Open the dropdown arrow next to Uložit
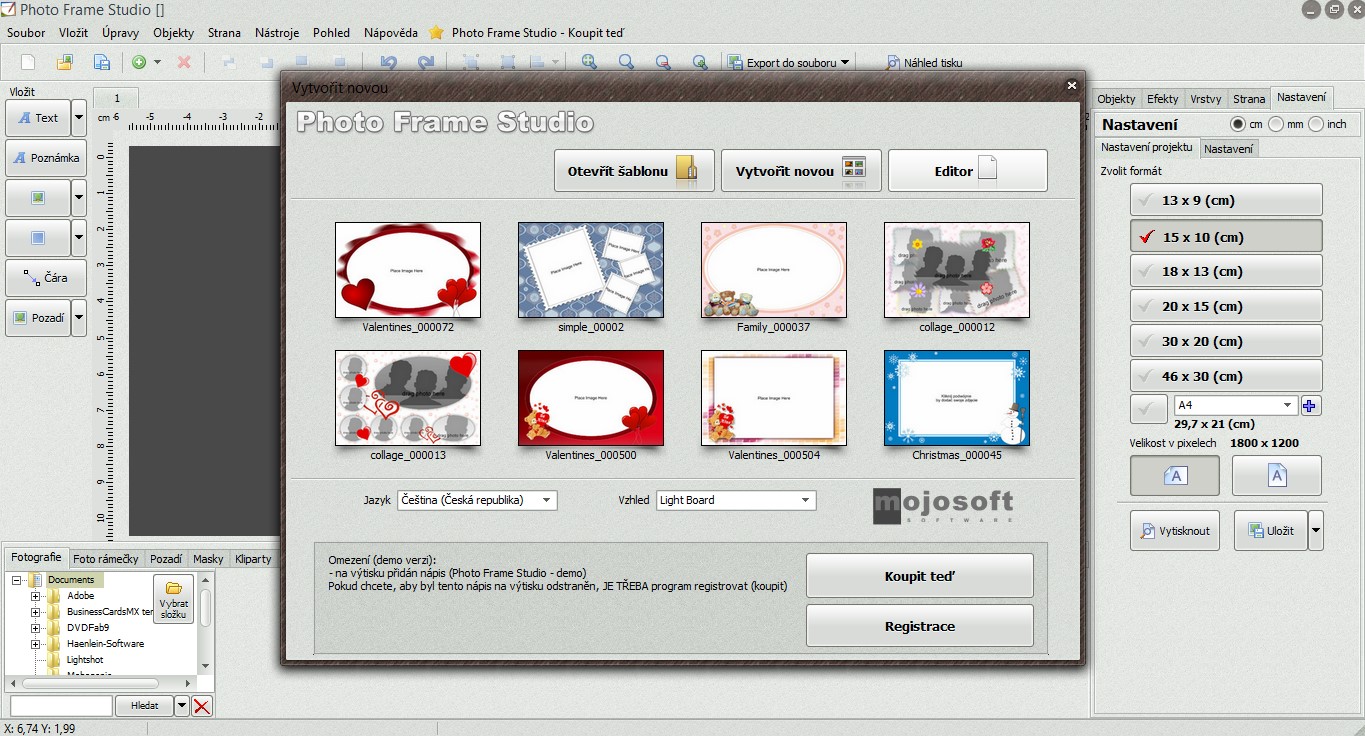Viewport: 1365px width, 736px height. [x=1316, y=531]
